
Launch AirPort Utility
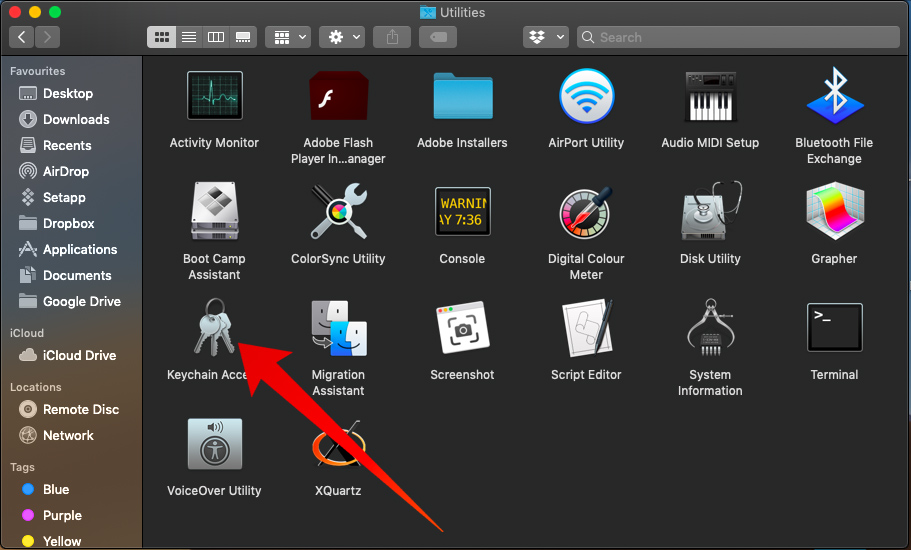[x=586, y=96]
